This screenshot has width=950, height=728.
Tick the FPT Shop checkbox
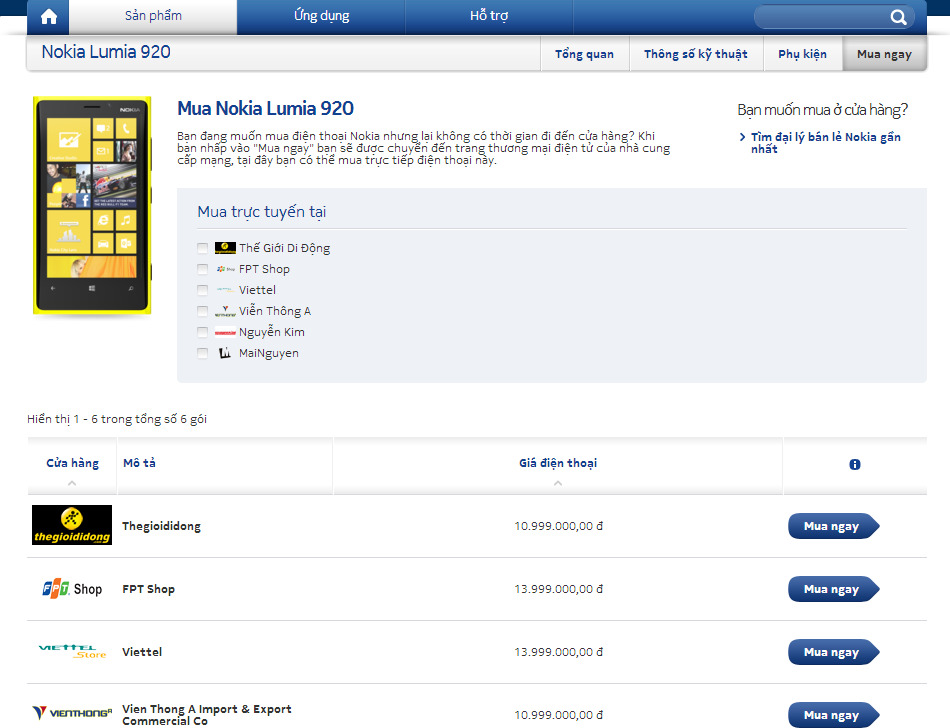202,269
